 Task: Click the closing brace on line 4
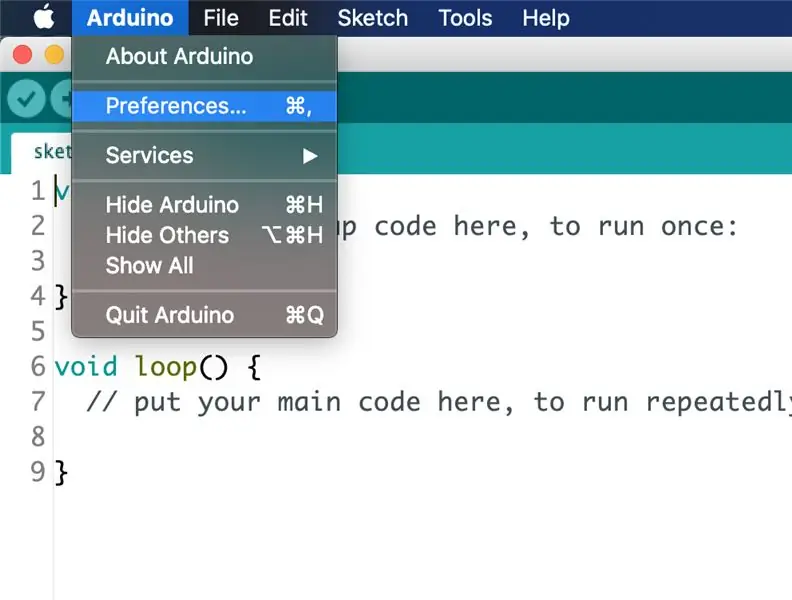click(61, 296)
